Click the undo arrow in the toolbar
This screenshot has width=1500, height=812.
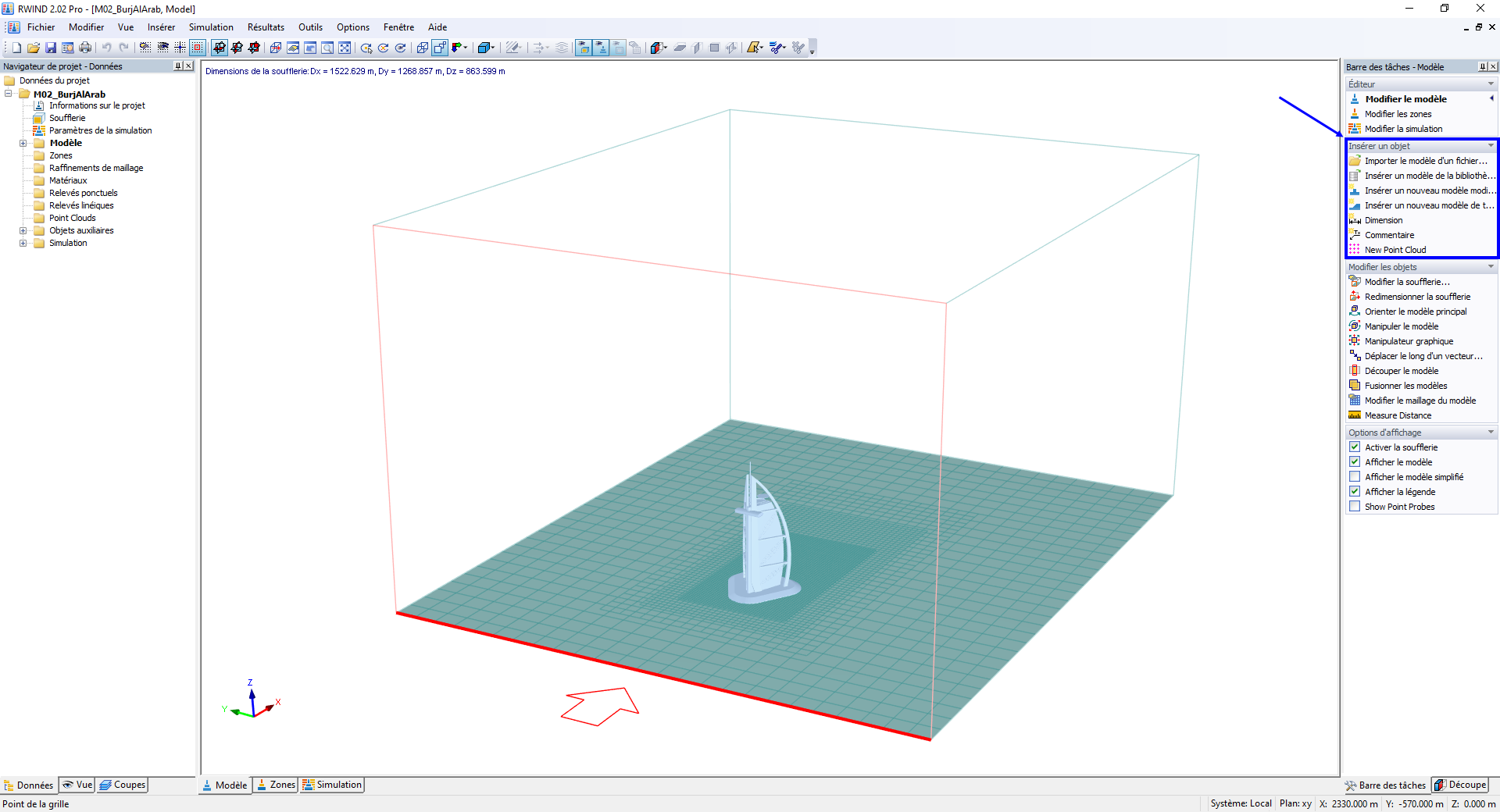point(107,48)
